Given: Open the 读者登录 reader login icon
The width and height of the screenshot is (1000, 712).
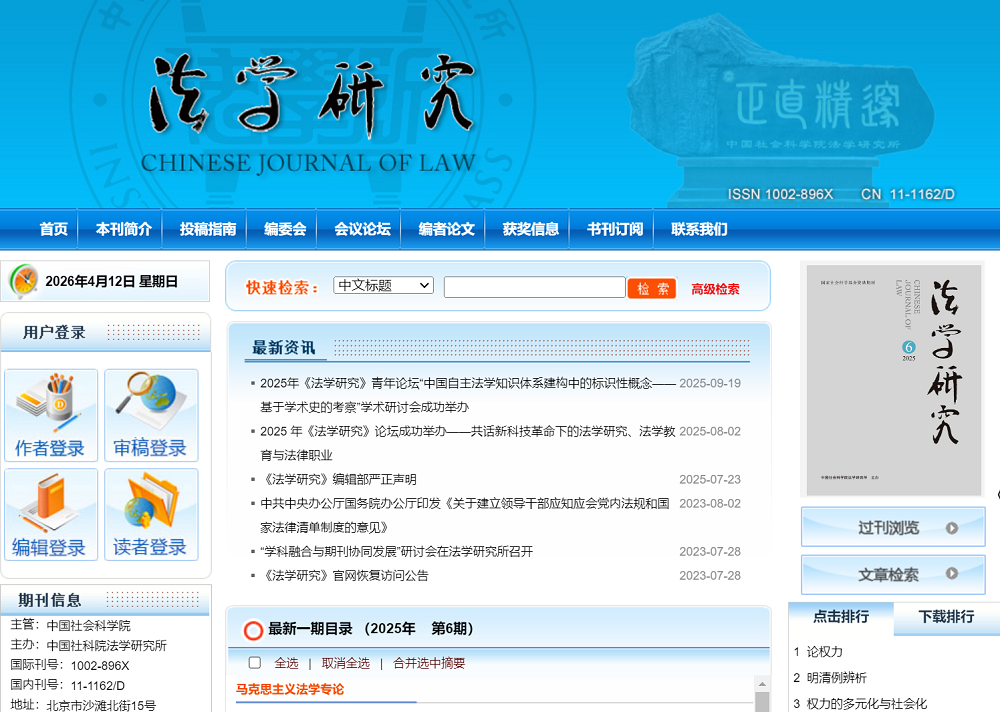Looking at the screenshot, I should [x=151, y=515].
